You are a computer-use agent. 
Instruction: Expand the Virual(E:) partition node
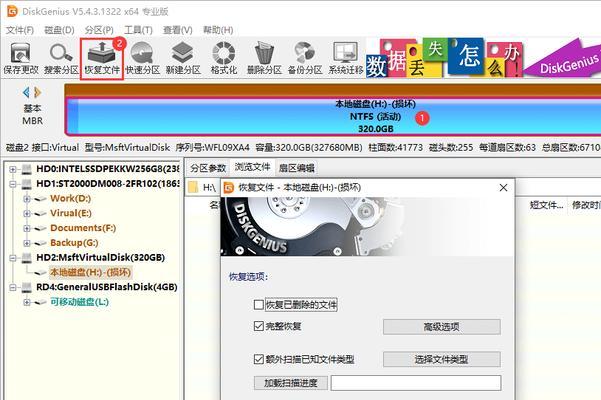point(27,213)
